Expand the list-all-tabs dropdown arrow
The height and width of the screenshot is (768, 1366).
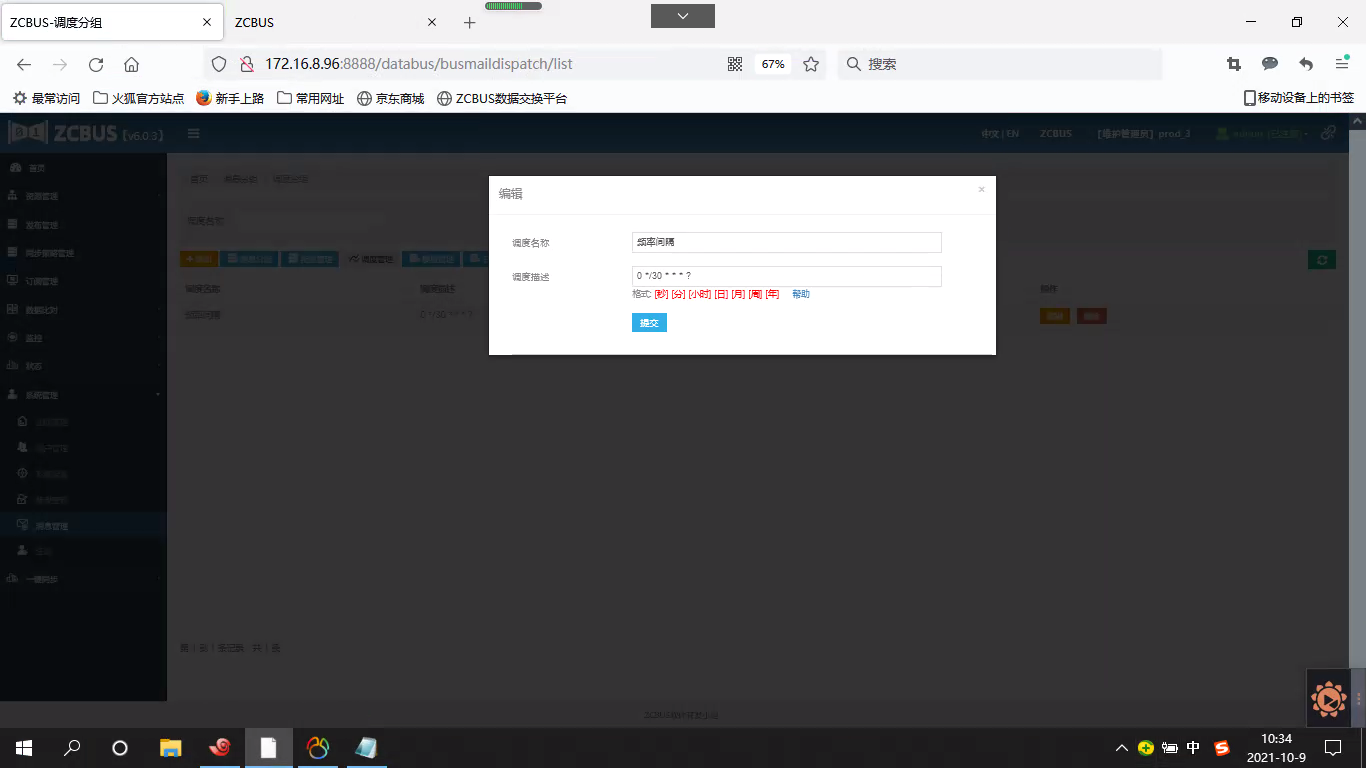(x=682, y=16)
